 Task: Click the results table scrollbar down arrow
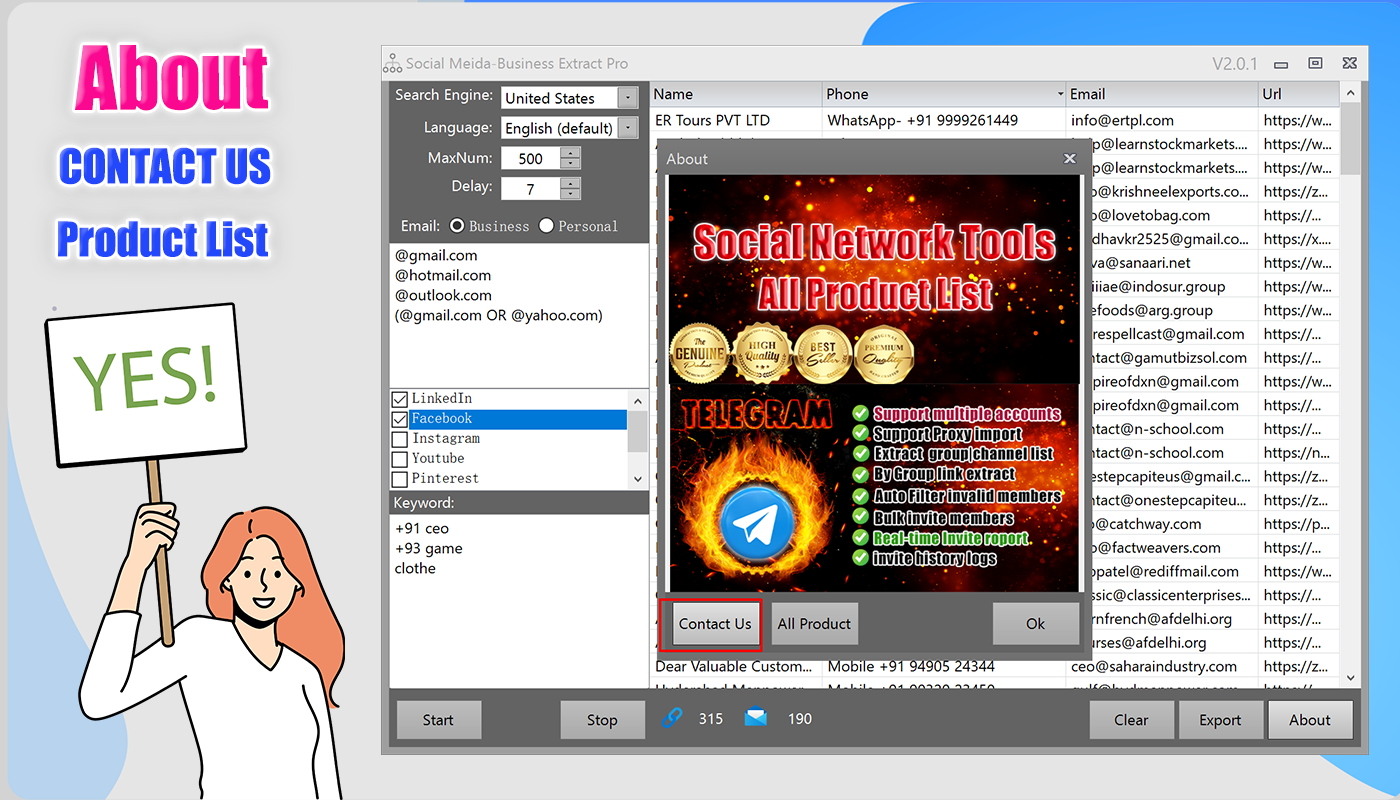(x=1350, y=678)
